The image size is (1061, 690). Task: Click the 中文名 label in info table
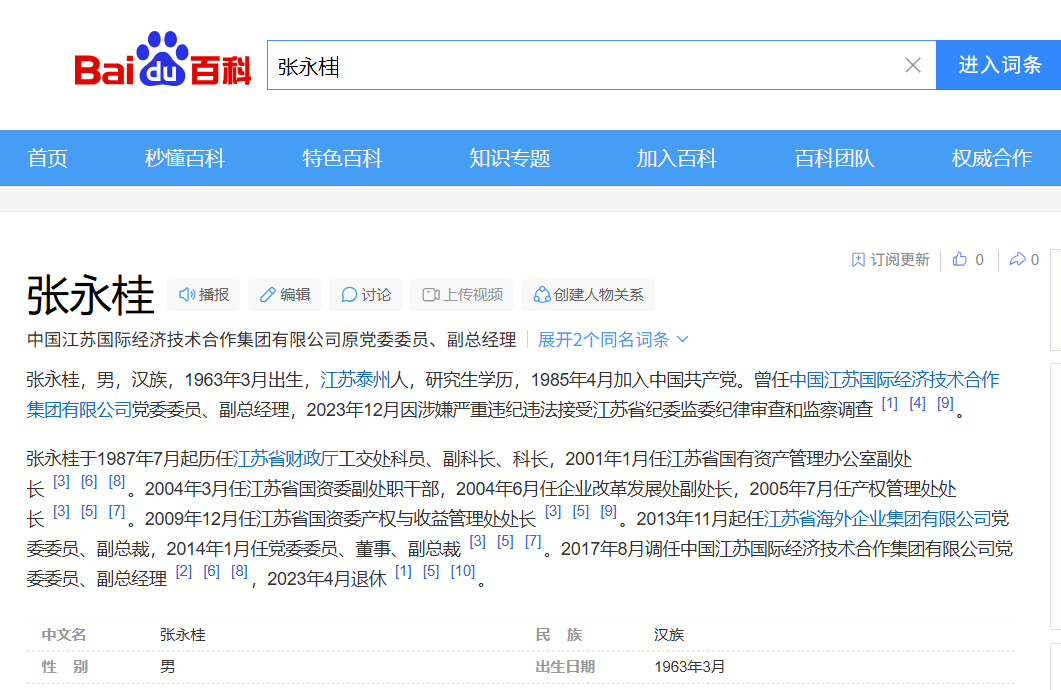tap(64, 635)
